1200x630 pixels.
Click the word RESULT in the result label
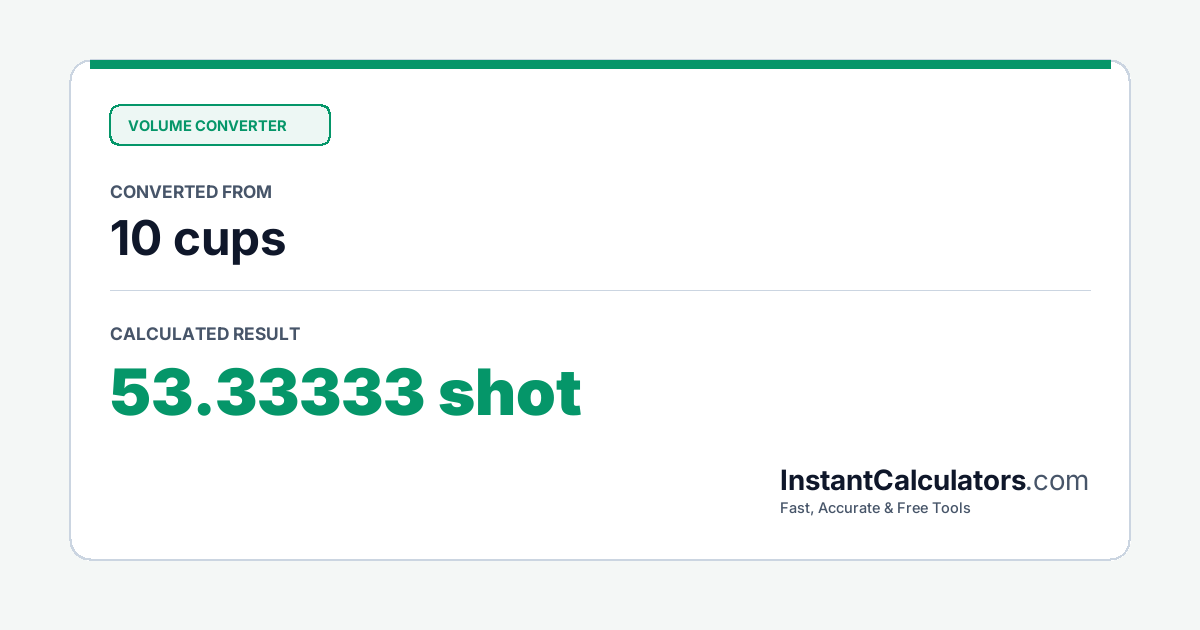pos(266,334)
